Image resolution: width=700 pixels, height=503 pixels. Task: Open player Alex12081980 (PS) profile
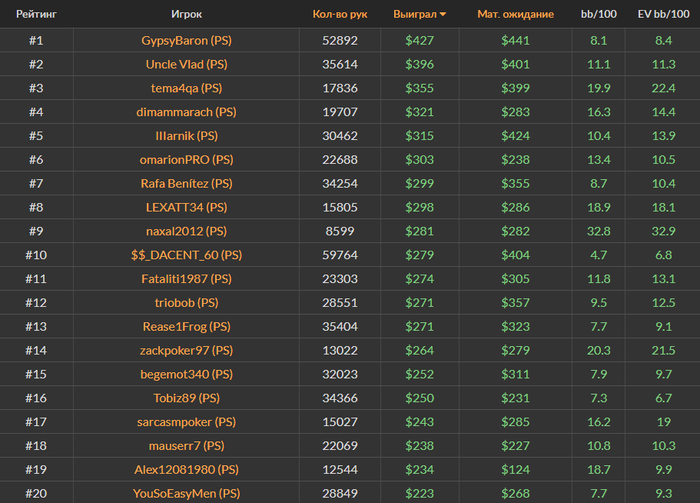click(x=187, y=470)
